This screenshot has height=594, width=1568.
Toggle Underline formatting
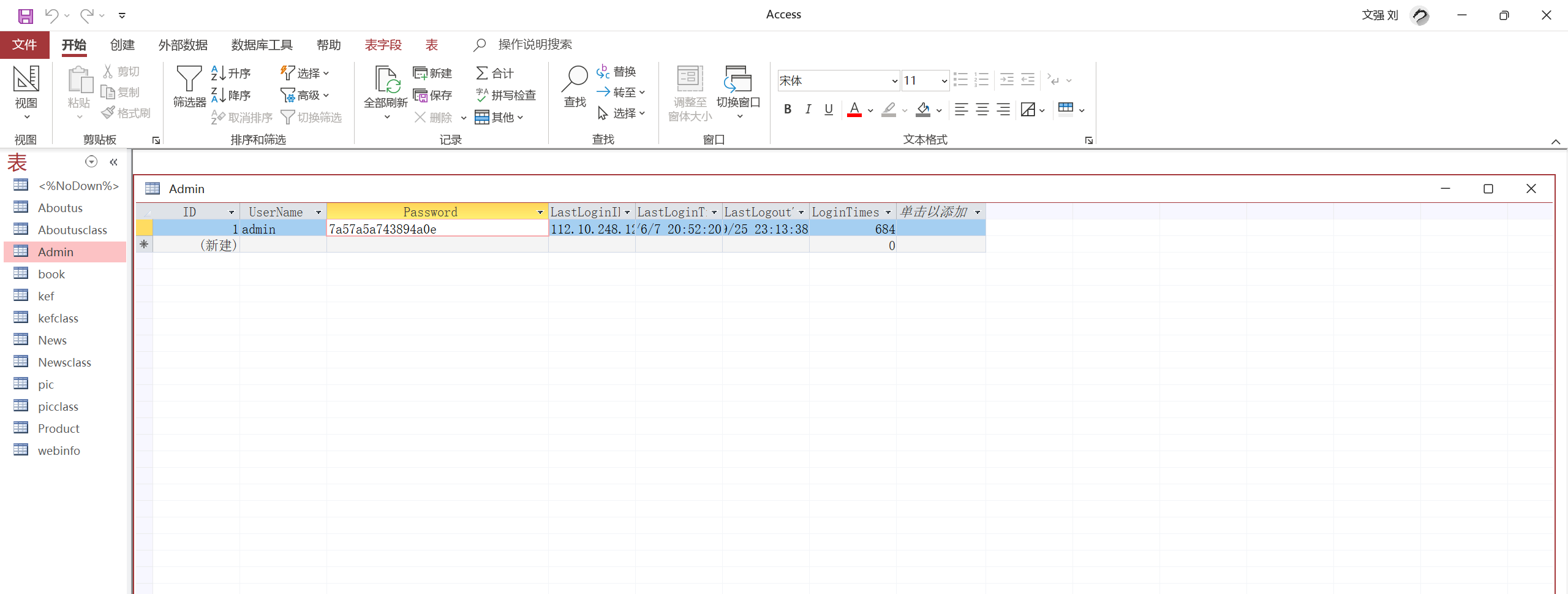[x=829, y=109]
